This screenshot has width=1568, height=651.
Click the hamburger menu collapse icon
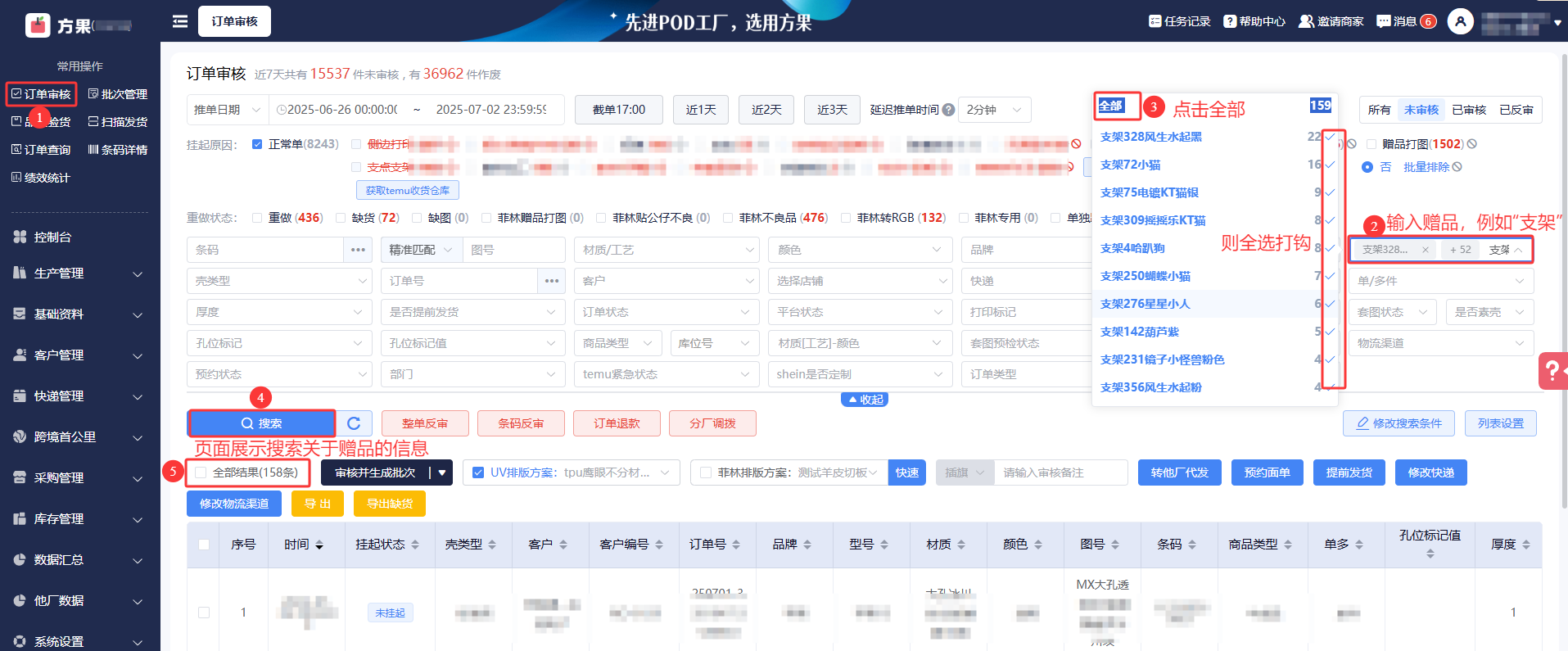tap(180, 21)
